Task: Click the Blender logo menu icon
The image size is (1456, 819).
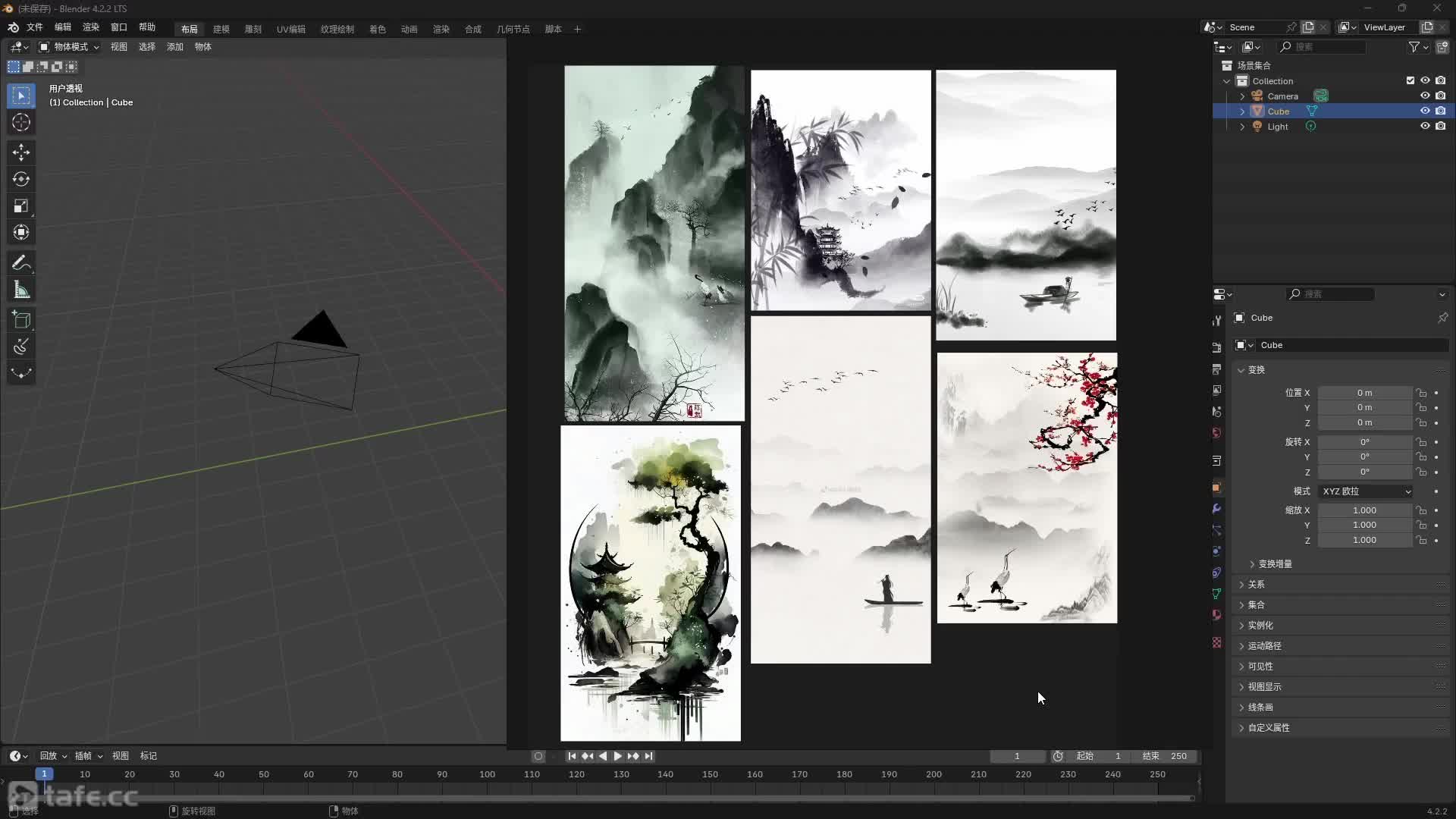Action: [13, 27]
